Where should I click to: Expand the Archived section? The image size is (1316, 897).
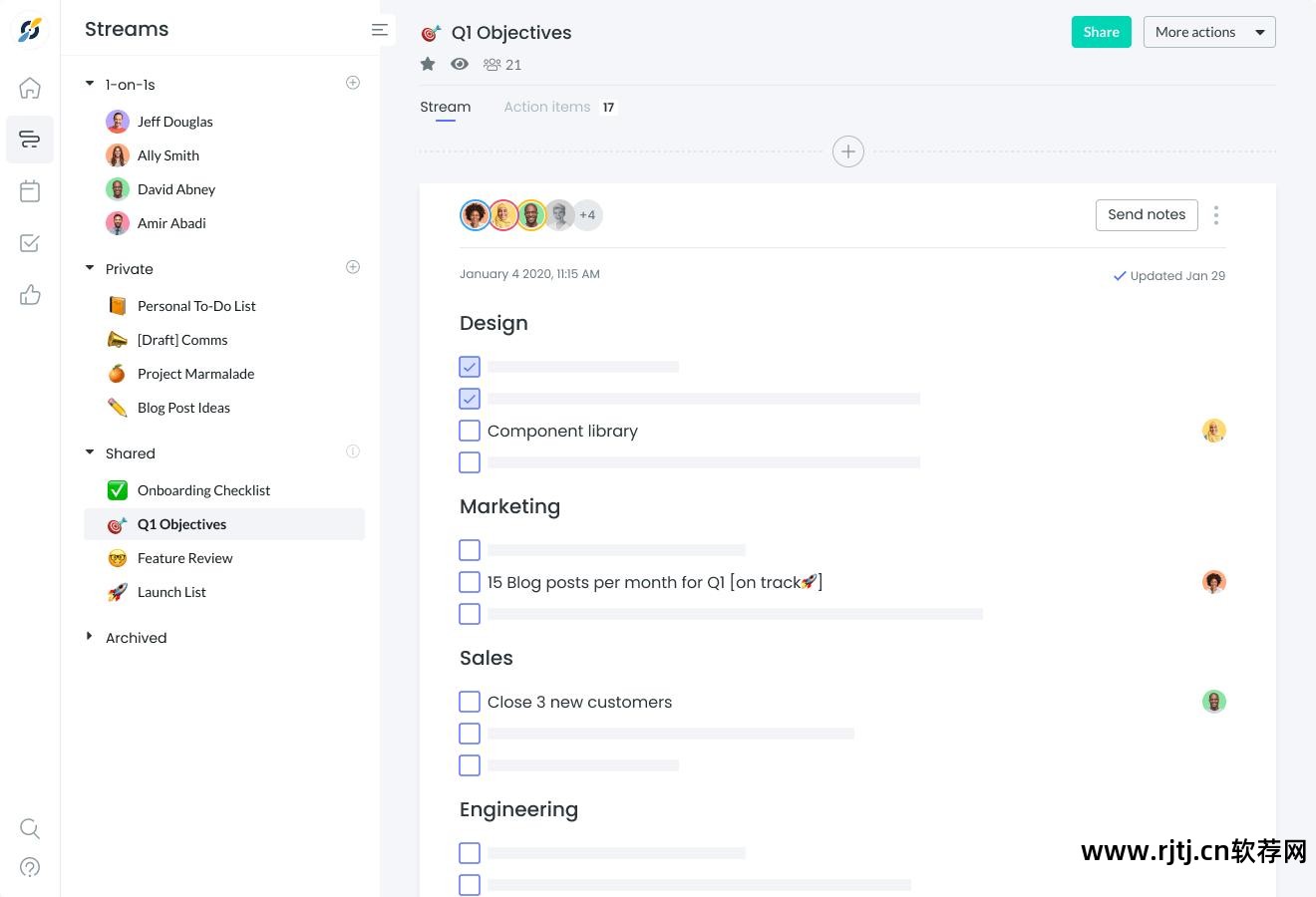click(90, 637)
